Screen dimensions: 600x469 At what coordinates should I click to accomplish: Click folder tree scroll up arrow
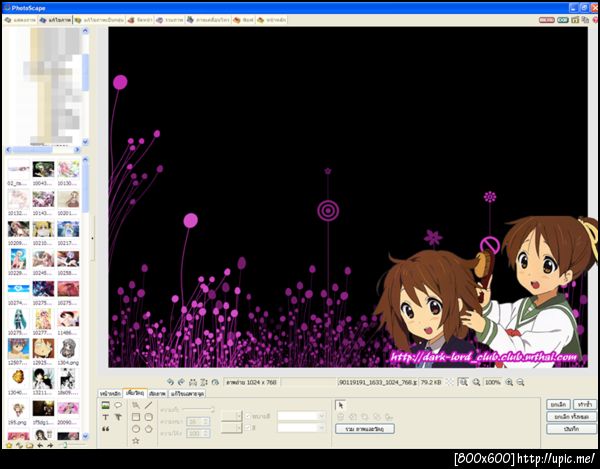pyautogui.click(x=85, y=31)
